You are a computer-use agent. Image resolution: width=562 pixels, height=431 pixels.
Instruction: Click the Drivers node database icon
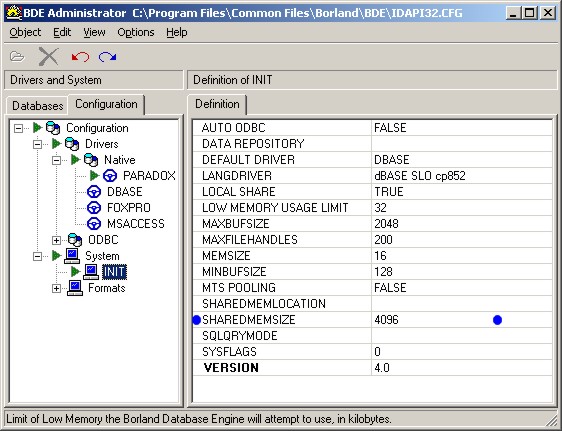[72, 144]
